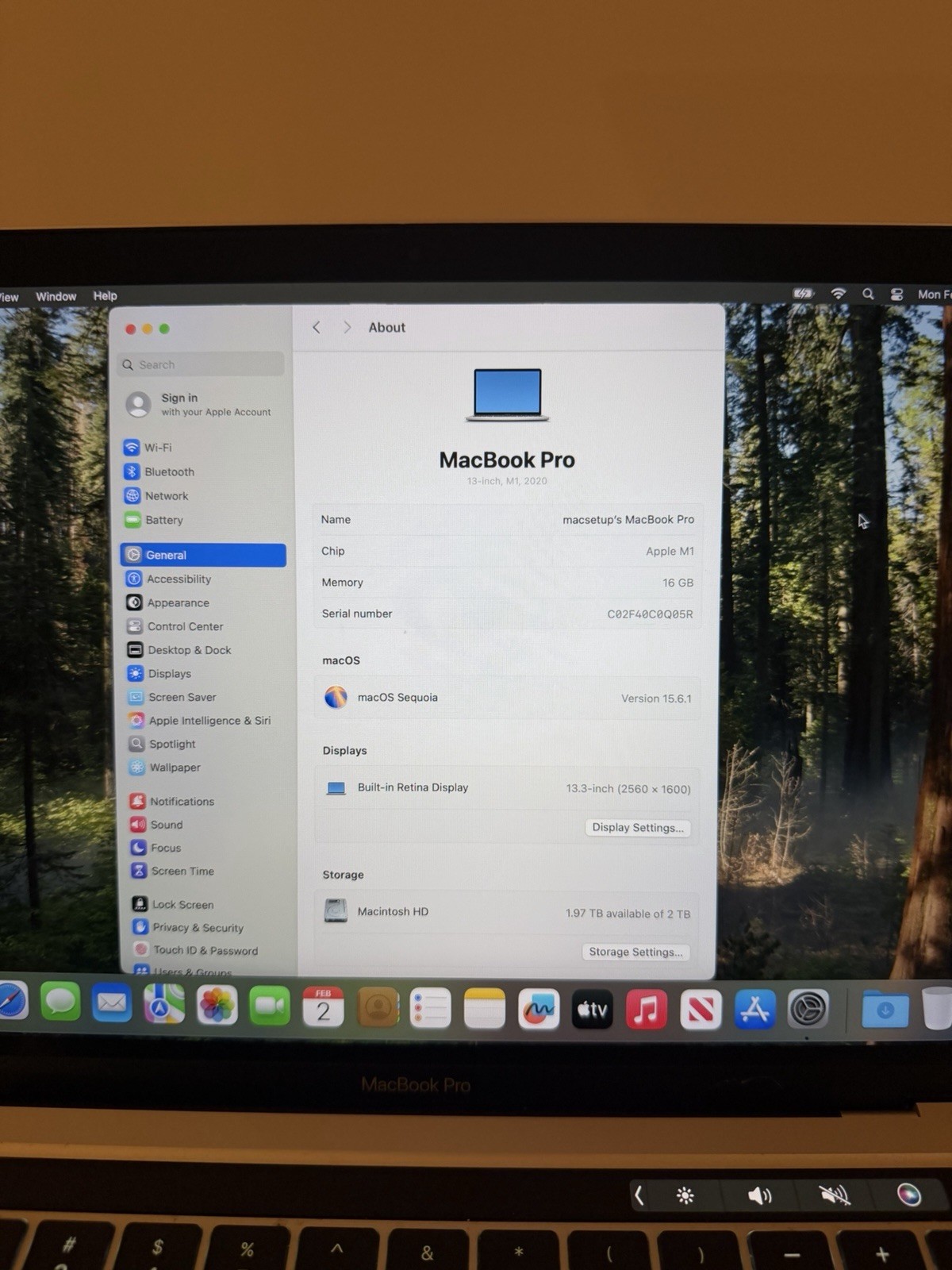
Task: Select Privacy & Security in sidebar
Action: 189,927
